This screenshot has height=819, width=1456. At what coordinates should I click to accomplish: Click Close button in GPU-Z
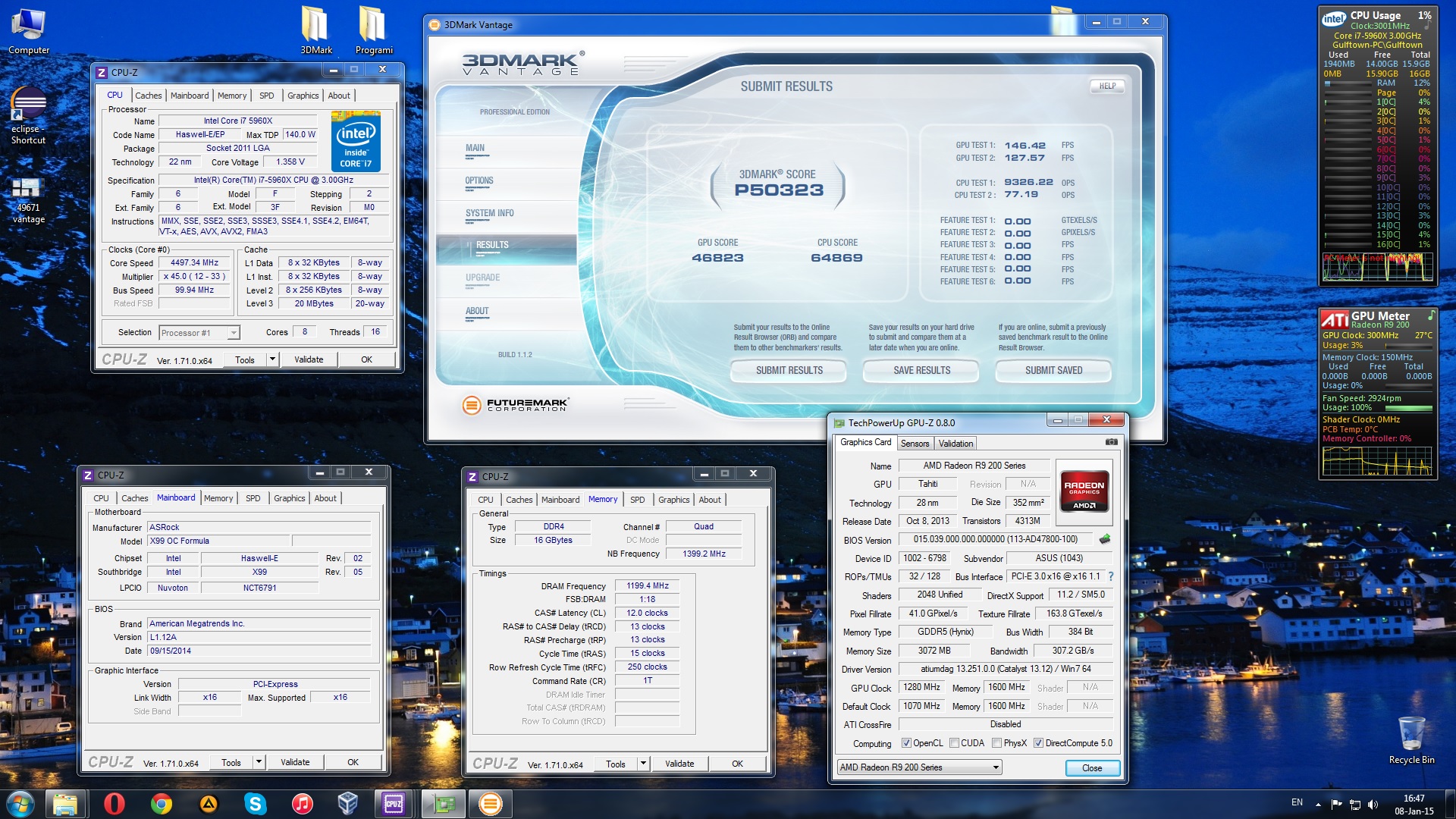1092,768
